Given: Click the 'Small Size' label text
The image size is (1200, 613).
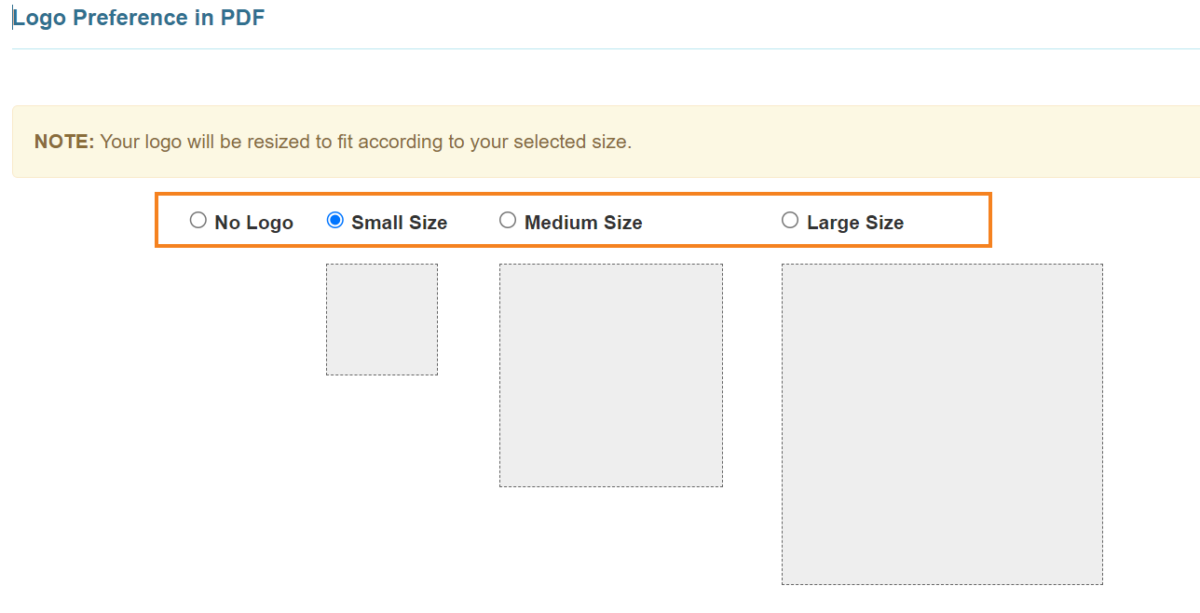Looking at the screenshot, I should tap(399, 223).
